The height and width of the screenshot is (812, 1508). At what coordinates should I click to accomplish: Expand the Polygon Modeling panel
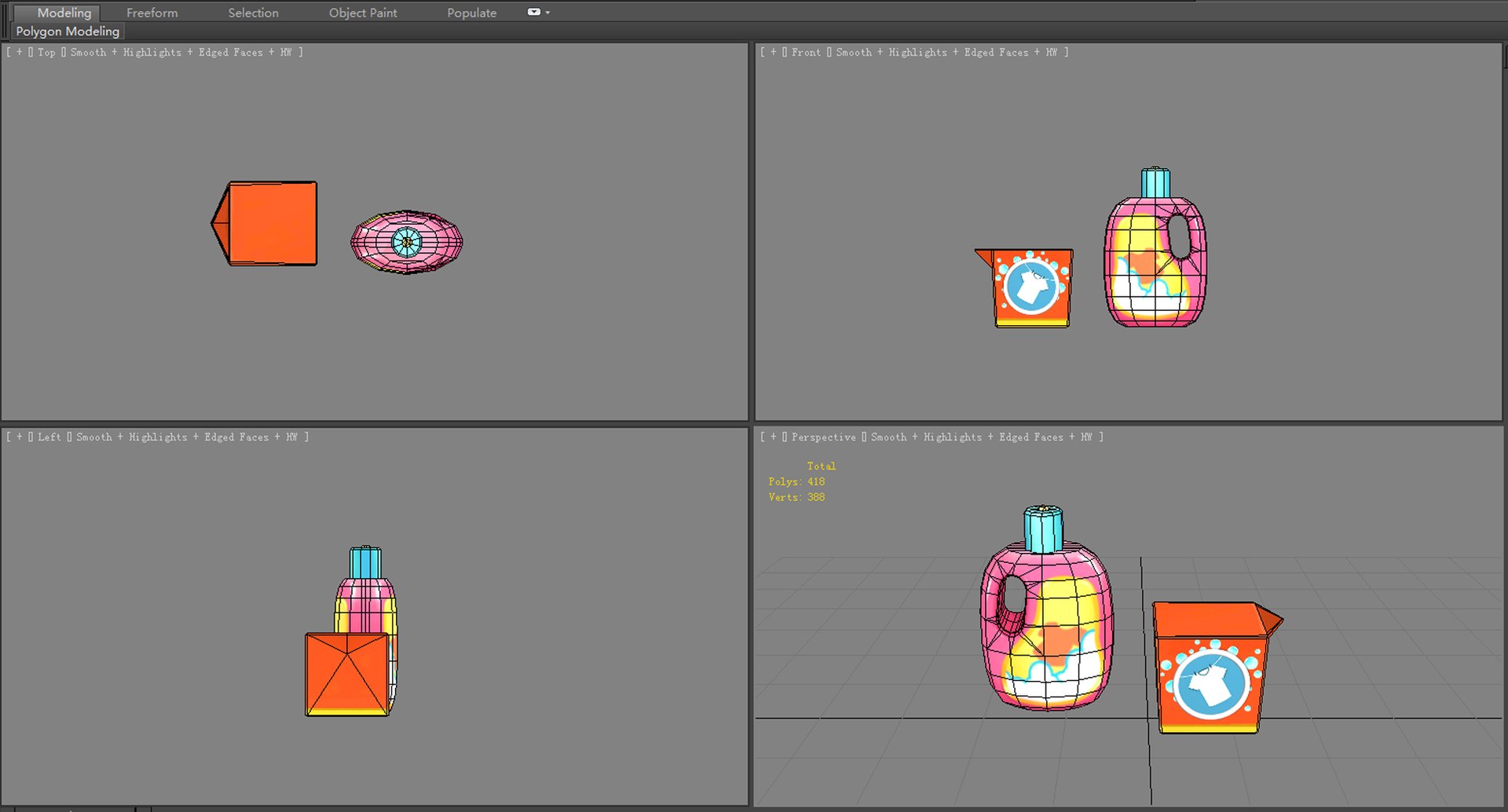coord(68,31)
